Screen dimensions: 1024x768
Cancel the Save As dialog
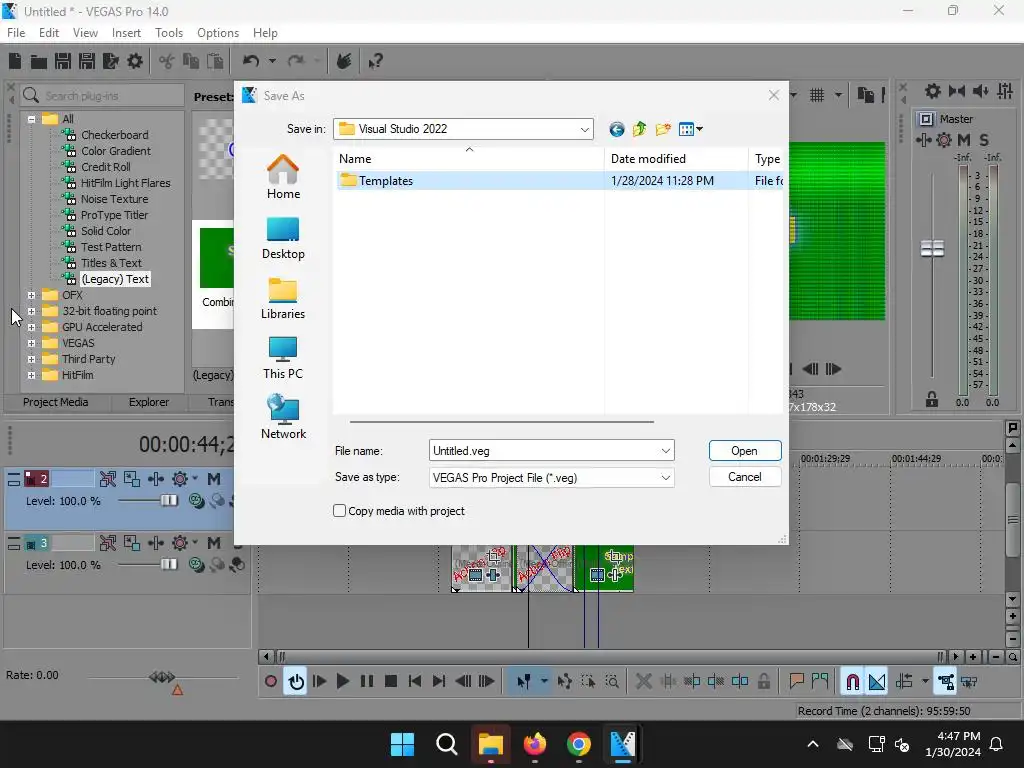click(744, 477)
